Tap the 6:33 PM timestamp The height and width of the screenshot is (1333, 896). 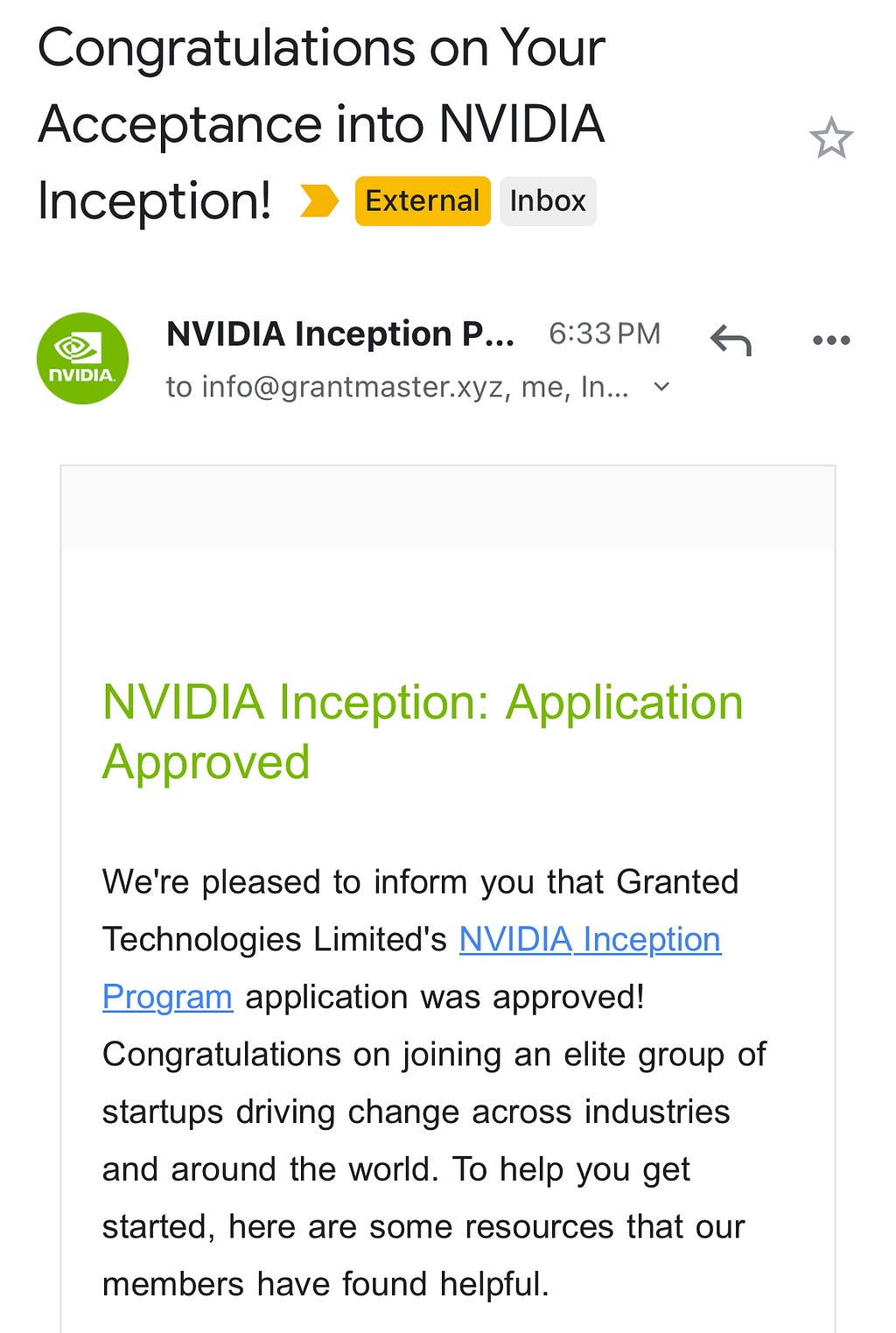click(x=605, y=333)
